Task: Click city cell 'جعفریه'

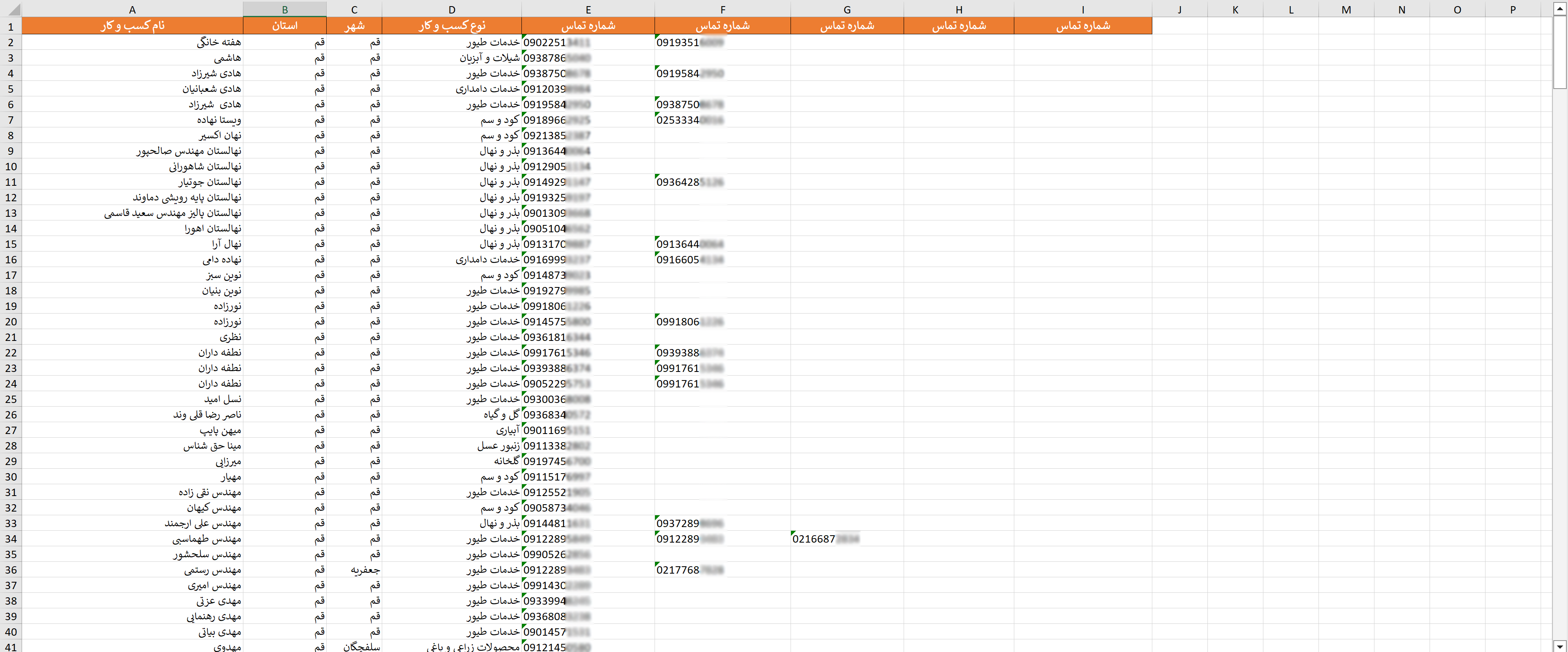Action: [x=354, y=570]
